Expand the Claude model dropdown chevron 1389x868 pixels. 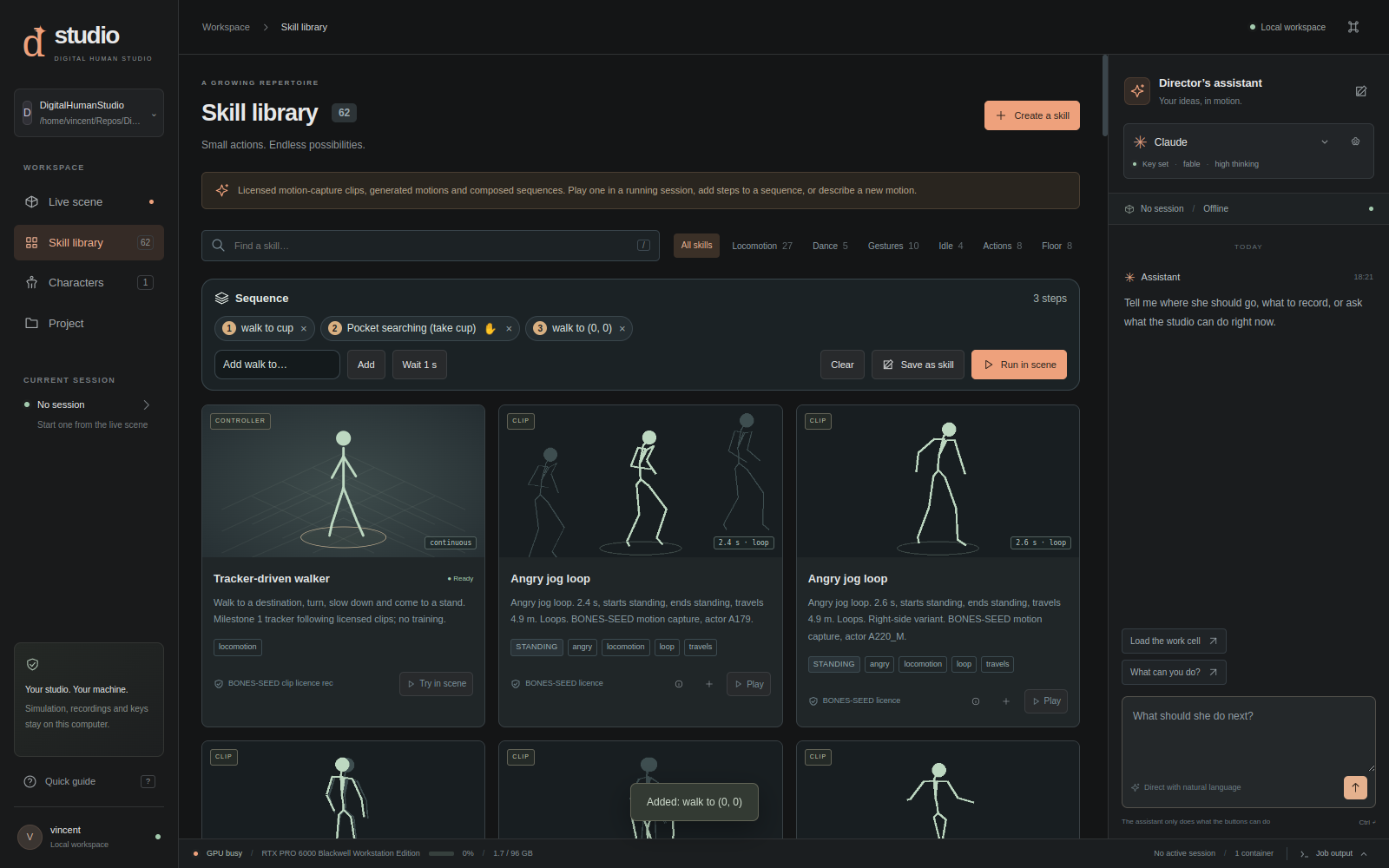1325,142
